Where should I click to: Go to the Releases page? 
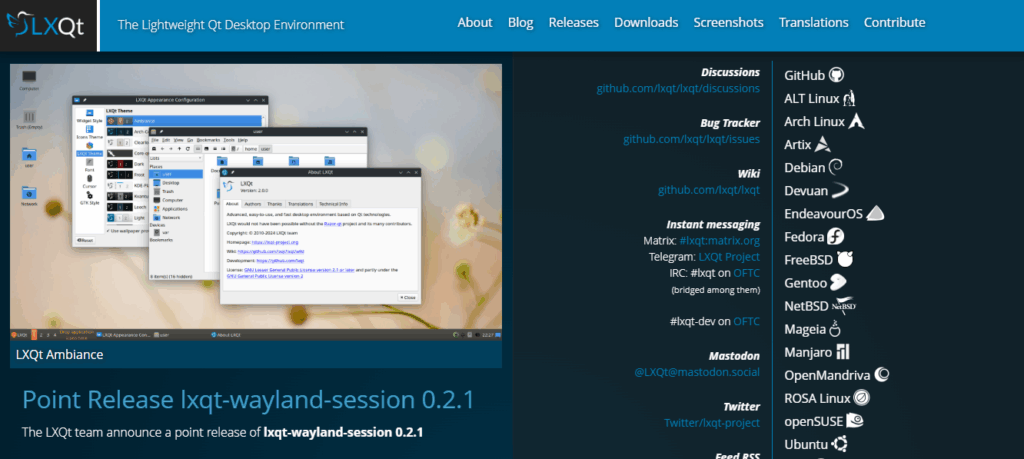(573, 22)
